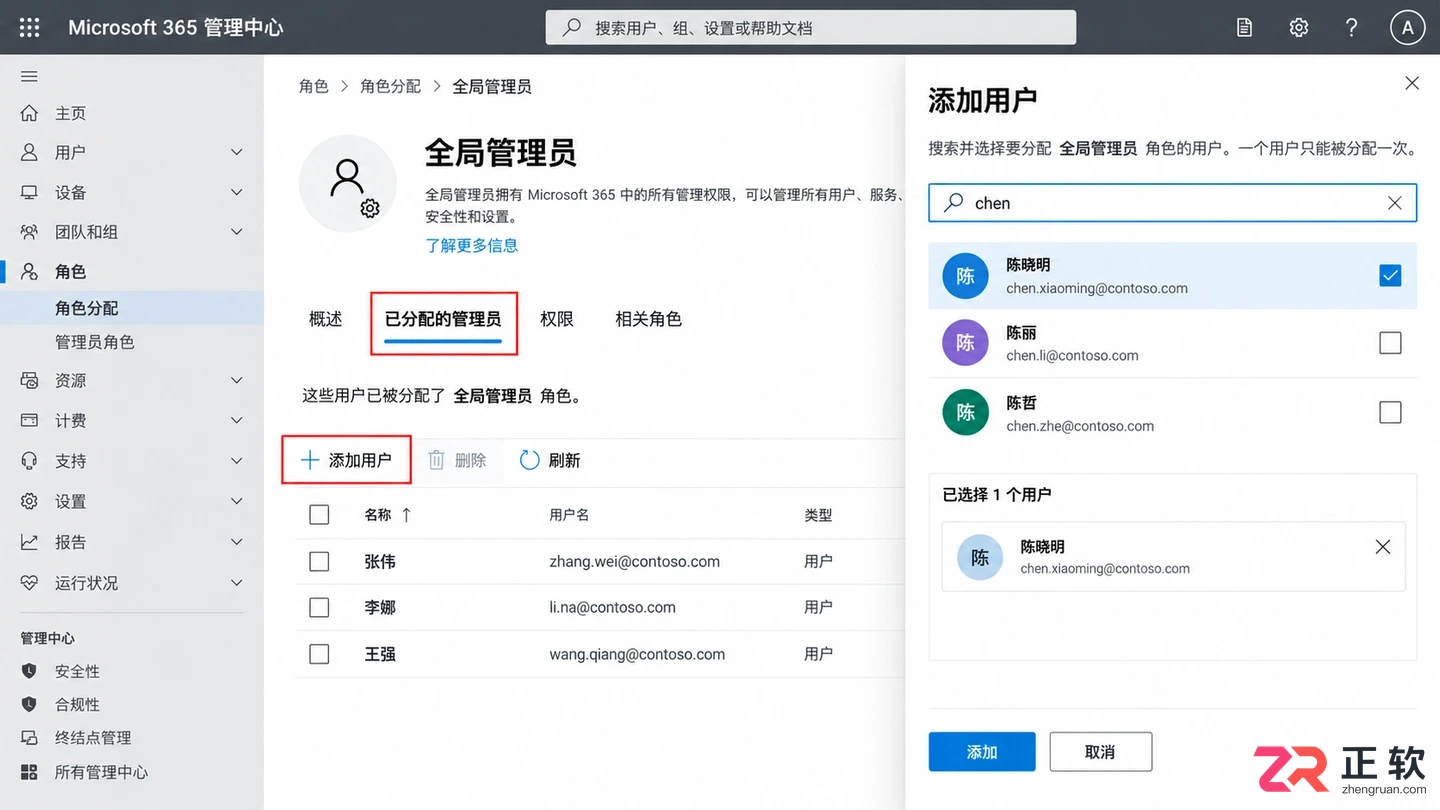Open the document icon in top bar
Image resolution: width=1440 pixels, height=810 pixels.
click(x=1244, y=28)
